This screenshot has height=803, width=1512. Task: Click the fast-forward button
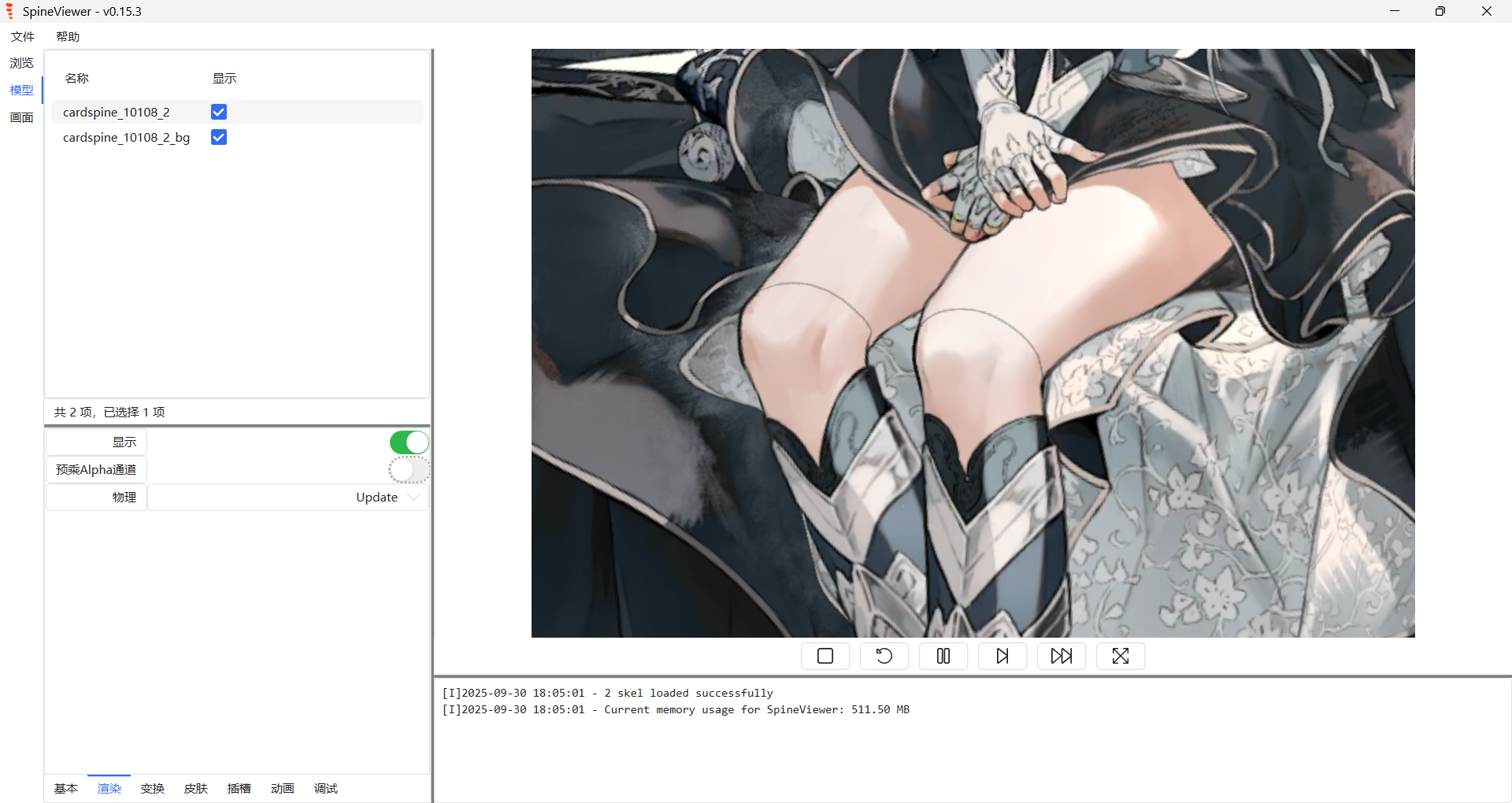click(1062, 656)
